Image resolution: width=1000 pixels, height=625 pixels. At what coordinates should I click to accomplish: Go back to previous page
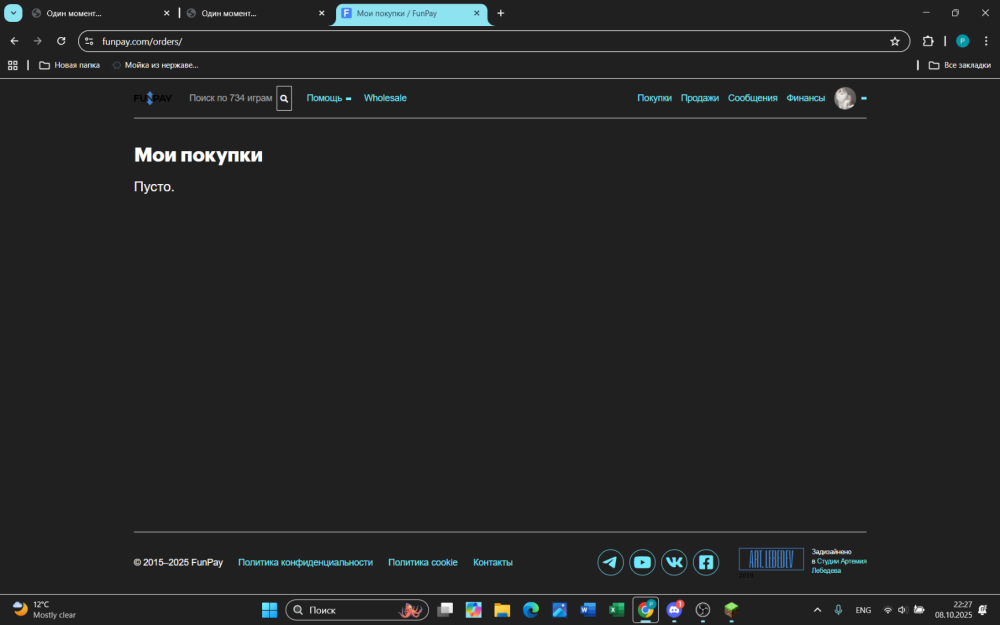pyautogui.click(x=14, y=41)
